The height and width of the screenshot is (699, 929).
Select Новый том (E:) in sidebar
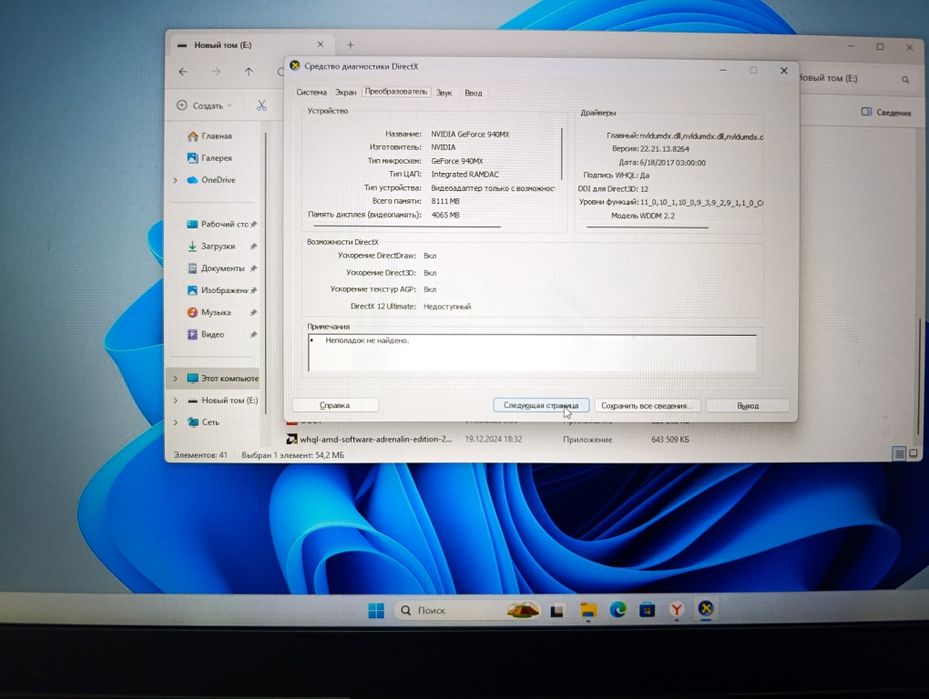click(x=223, y=400)
